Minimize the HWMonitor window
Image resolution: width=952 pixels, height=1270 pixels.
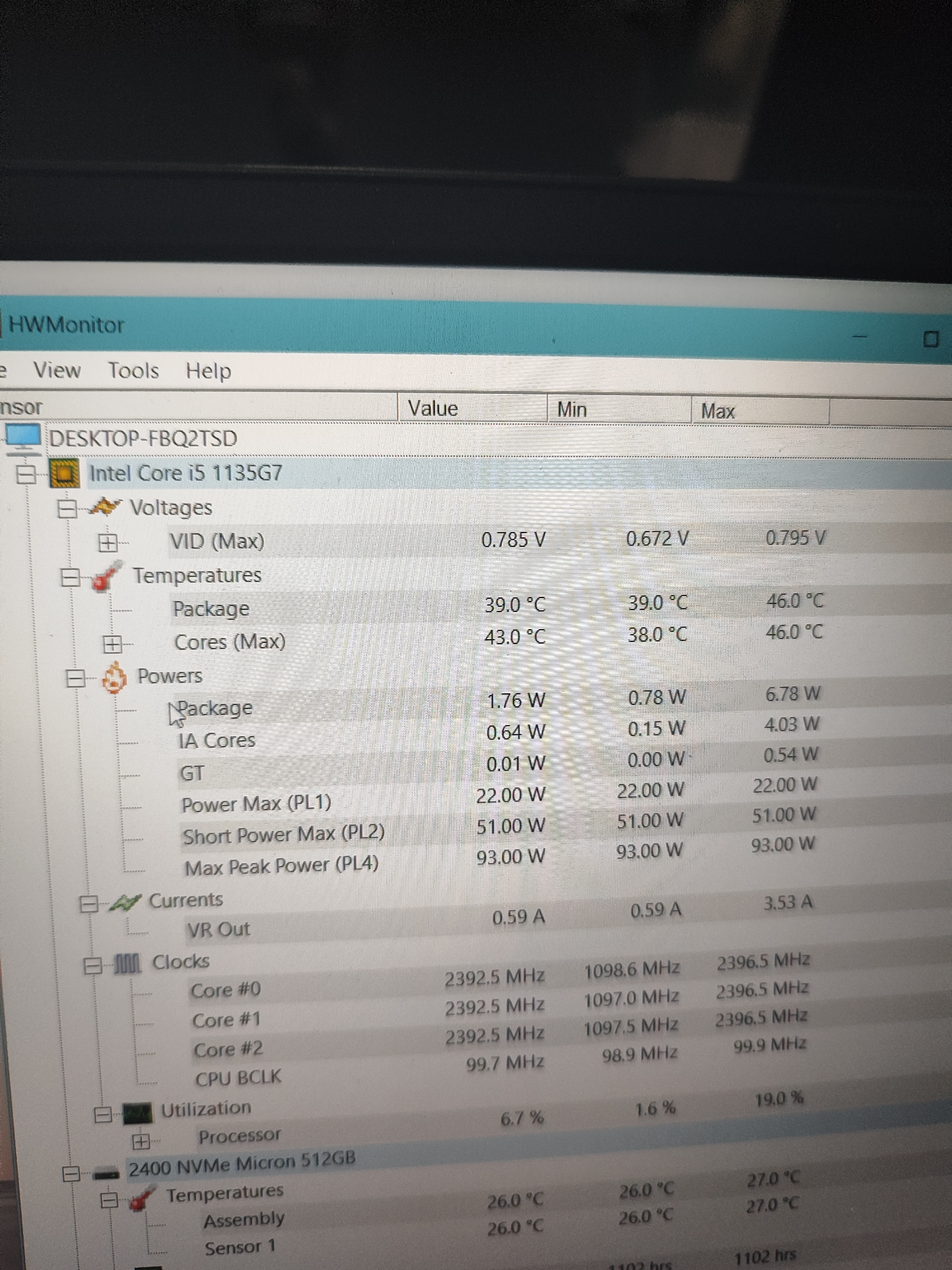point(860,337)
